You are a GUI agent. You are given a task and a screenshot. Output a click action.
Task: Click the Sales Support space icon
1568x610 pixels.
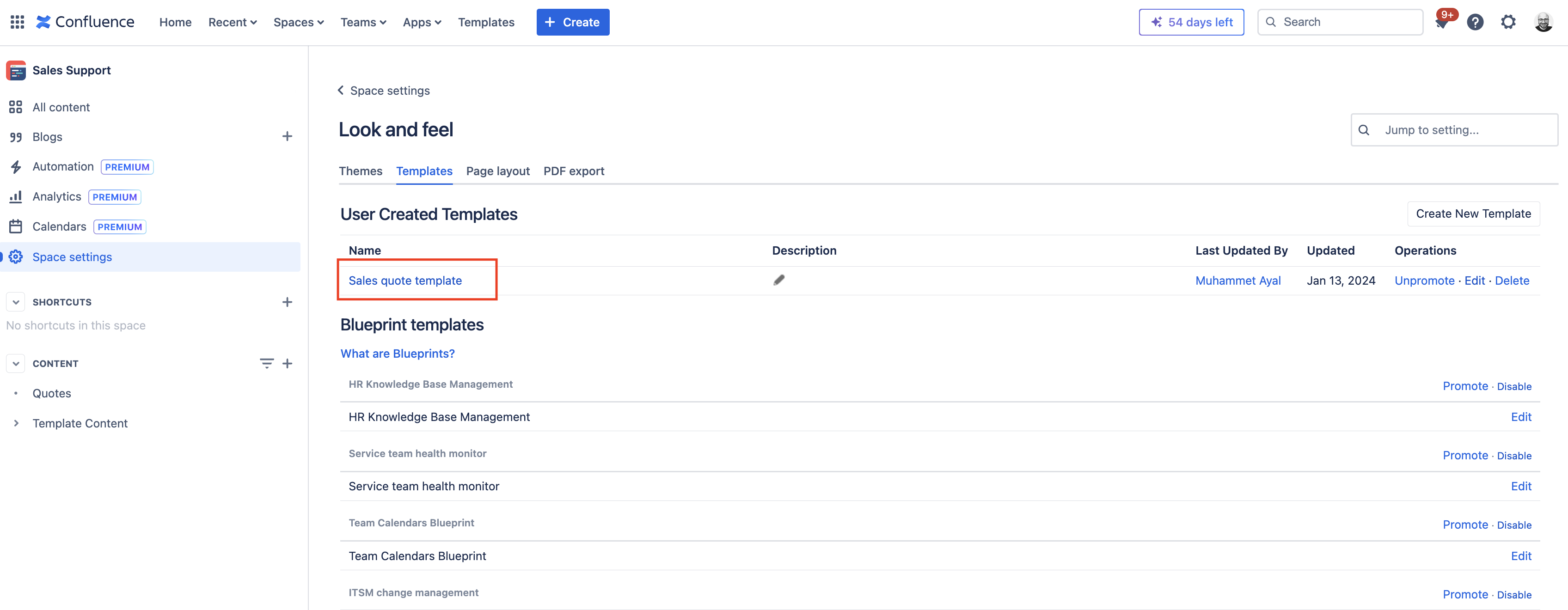click(x=16, y=71)
